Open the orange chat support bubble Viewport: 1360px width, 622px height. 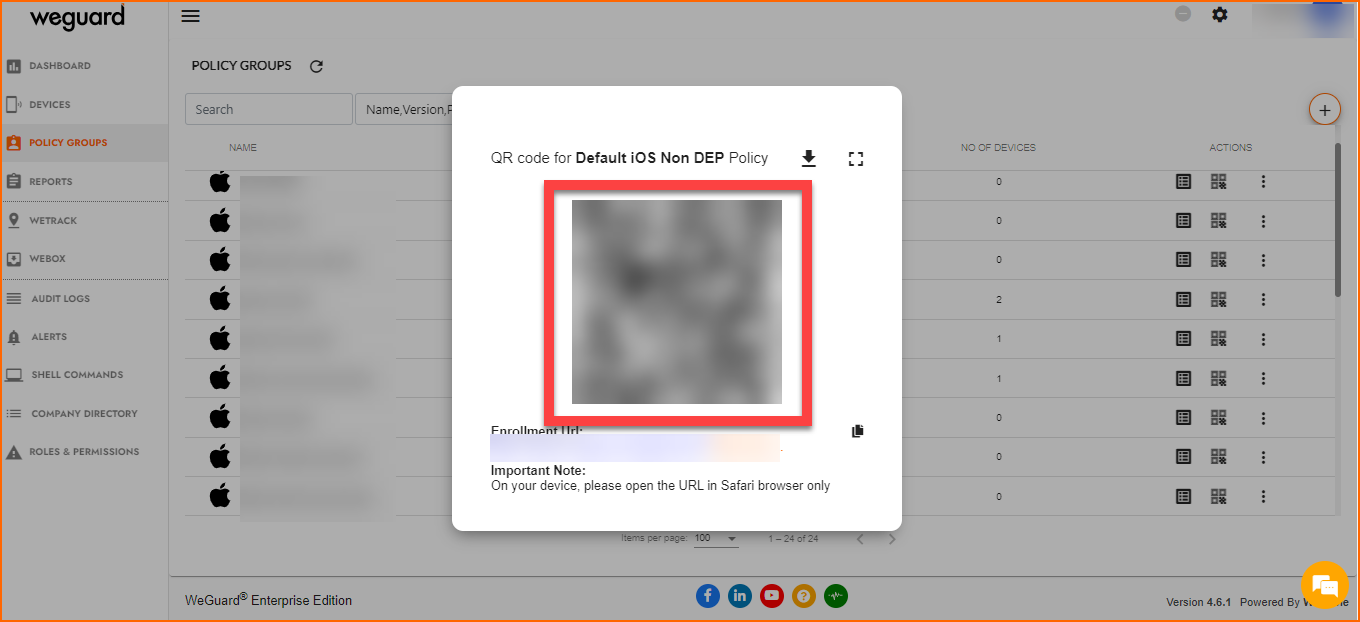[x=1325, y=586]
